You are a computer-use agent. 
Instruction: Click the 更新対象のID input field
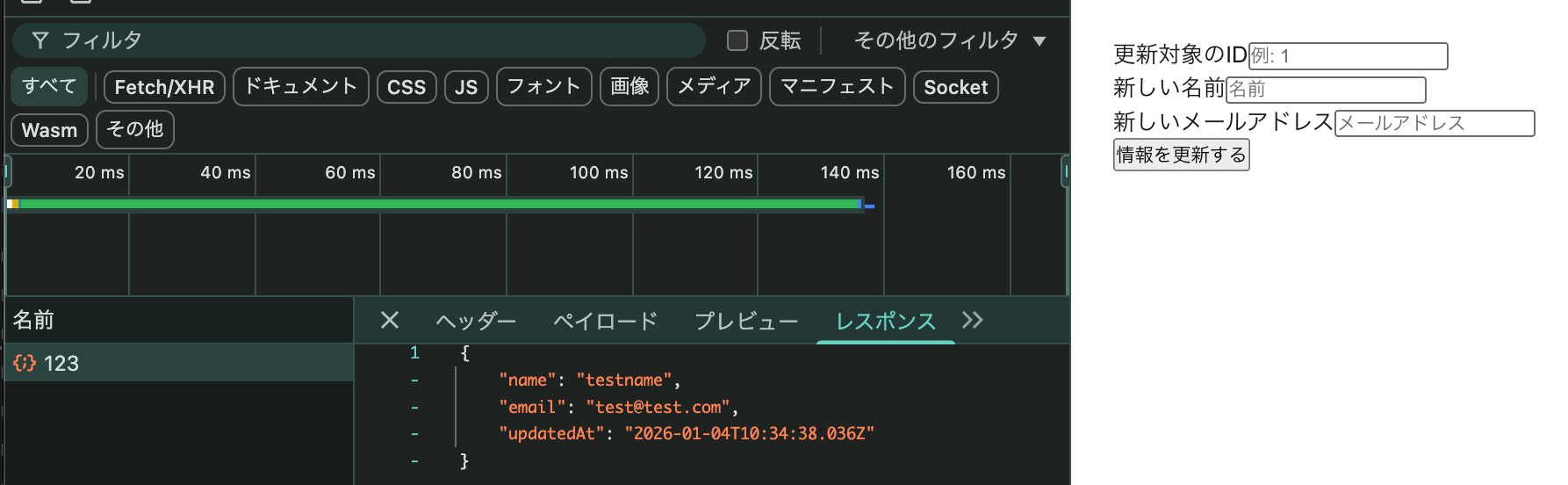tap(1348, 56)
